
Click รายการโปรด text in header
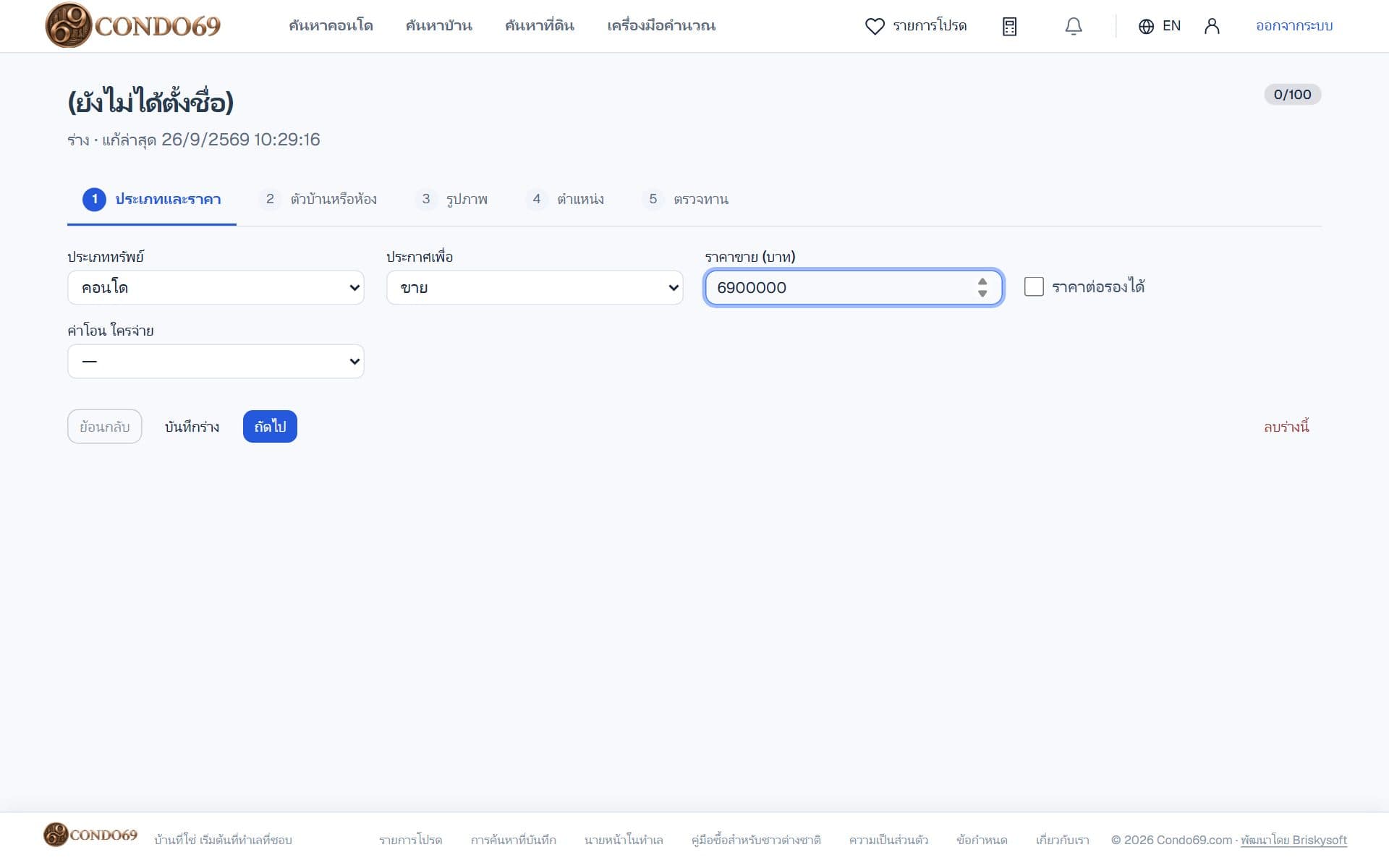[930, 26]
